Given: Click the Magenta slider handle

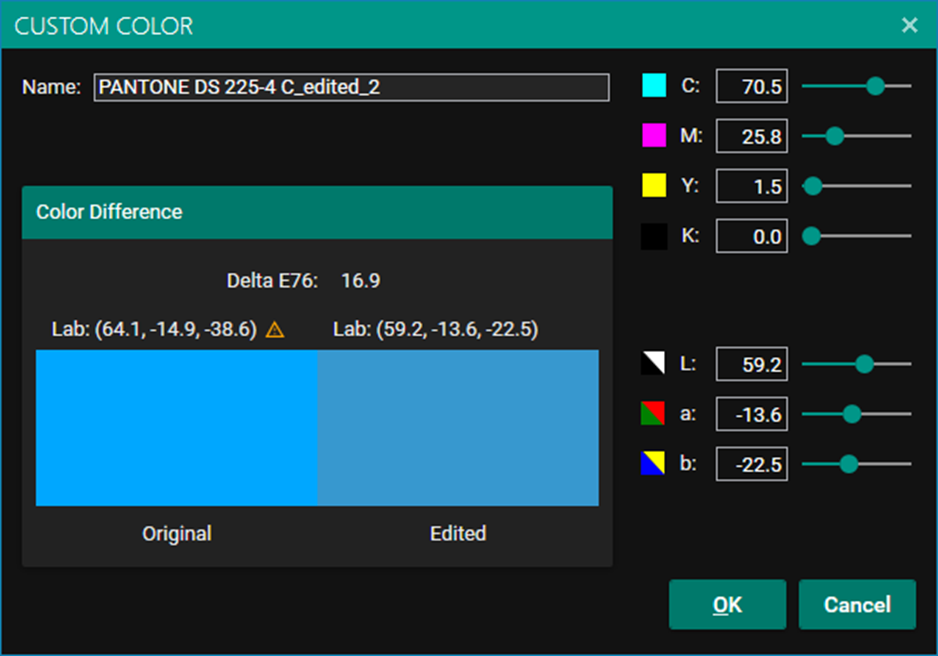Looking at the screenshot, I should 834,136.
